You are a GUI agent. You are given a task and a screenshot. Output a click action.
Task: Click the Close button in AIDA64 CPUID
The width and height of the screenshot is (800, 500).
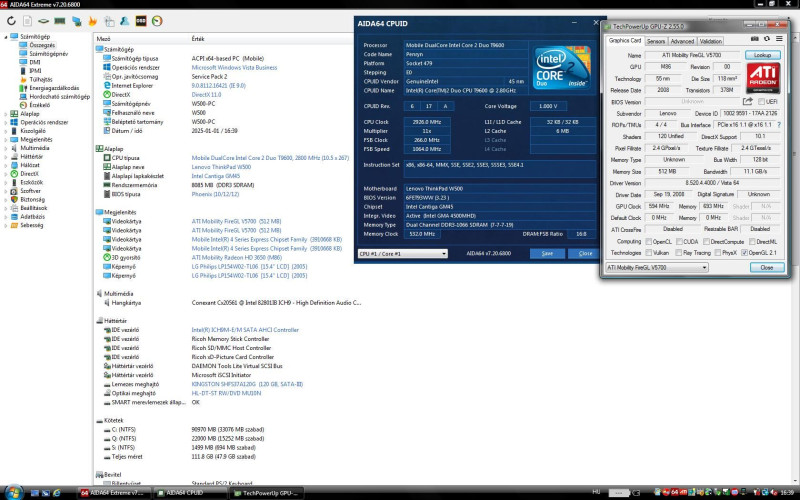(585, 254)
